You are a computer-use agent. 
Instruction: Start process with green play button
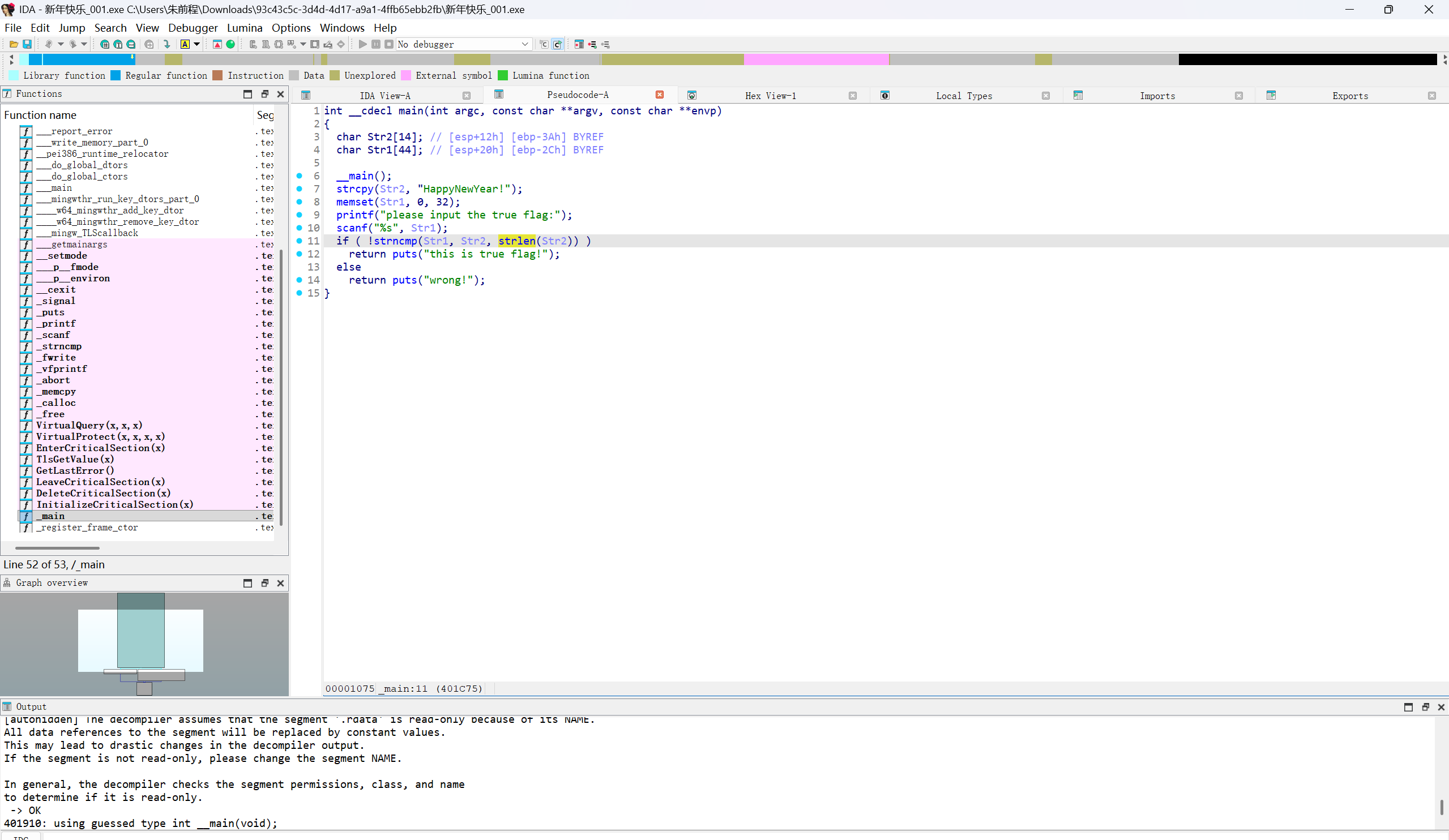coord(362,44)
